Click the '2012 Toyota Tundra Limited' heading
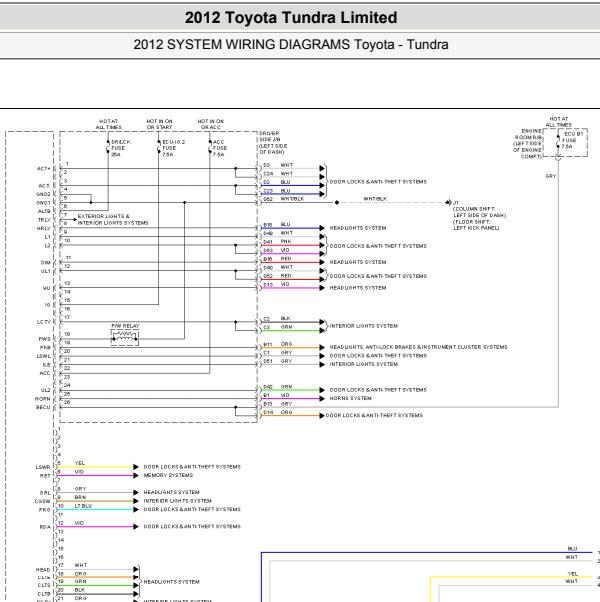This screenshot has width=600, height=602. click(291, 18)
